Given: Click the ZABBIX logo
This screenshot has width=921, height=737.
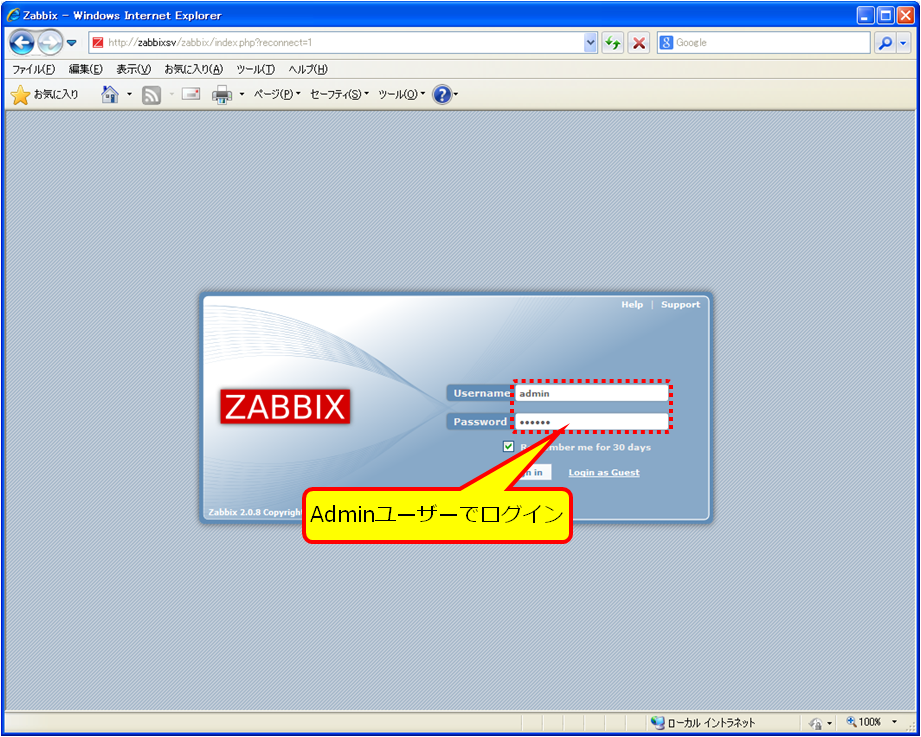Looking at the screenshot, I should point(285,406).
